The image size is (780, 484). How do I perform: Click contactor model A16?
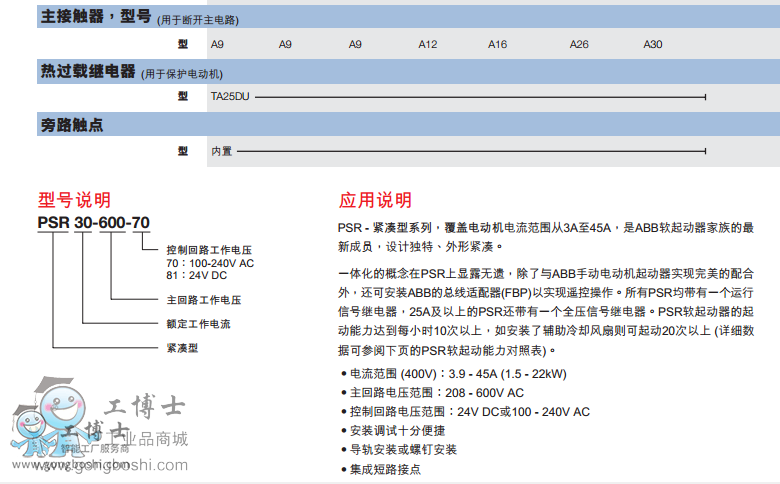click(497, 44)
